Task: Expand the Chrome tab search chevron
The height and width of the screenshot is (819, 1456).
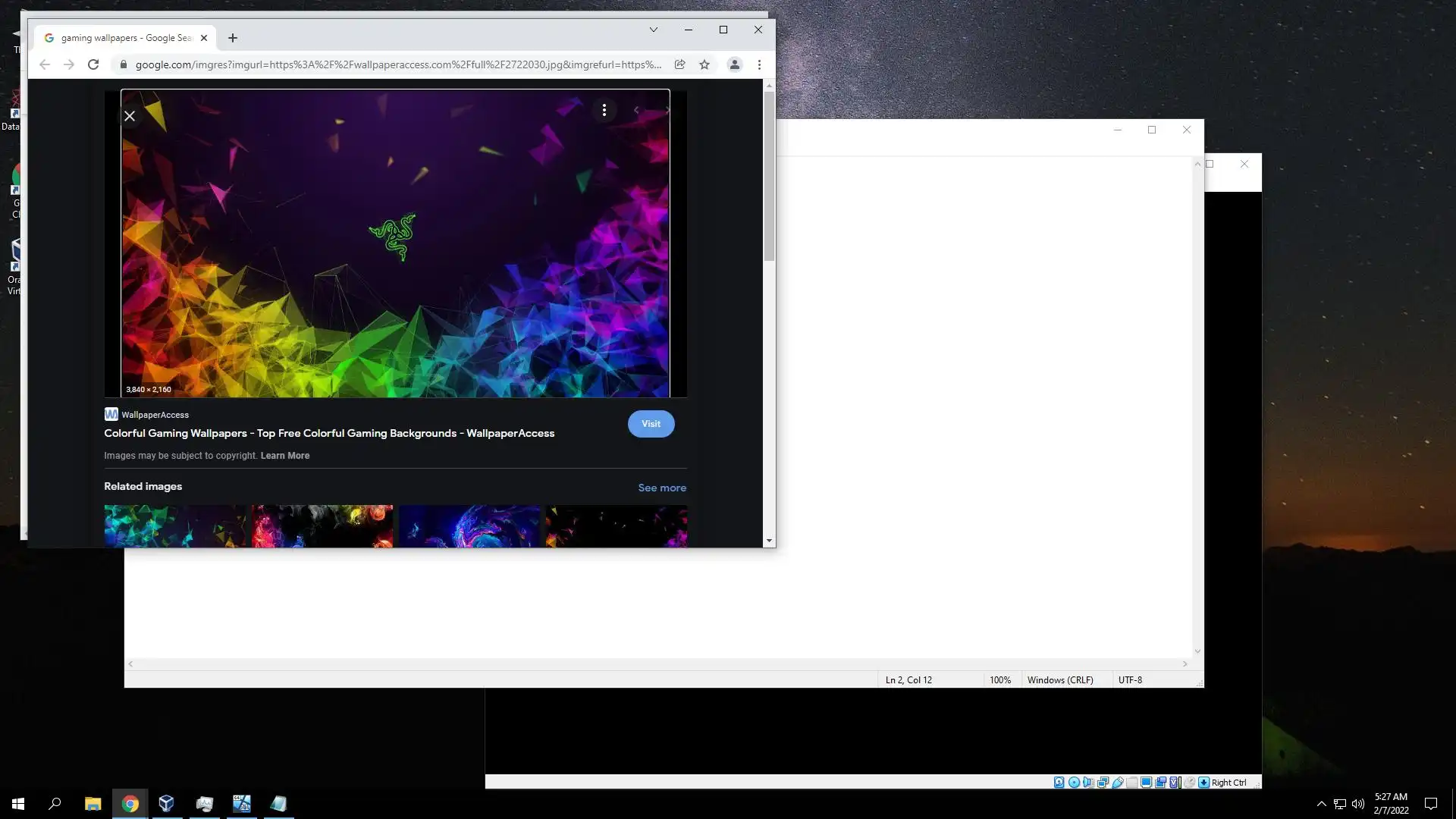Action: 653,30
